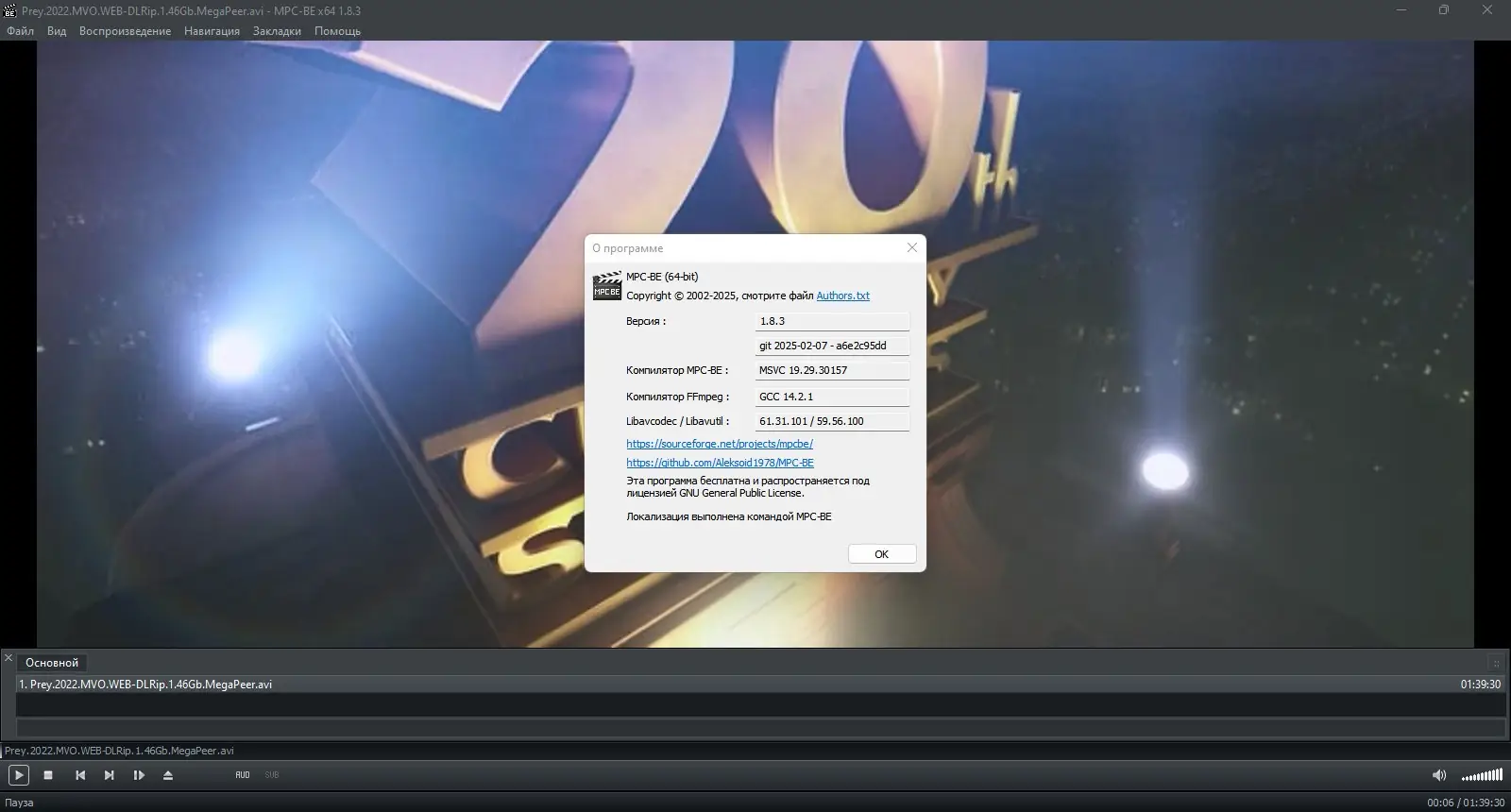Click the Локализация выполнена командой MPC-BE text
Viewport: 1511px width, 812px height.
click(729, 516)
